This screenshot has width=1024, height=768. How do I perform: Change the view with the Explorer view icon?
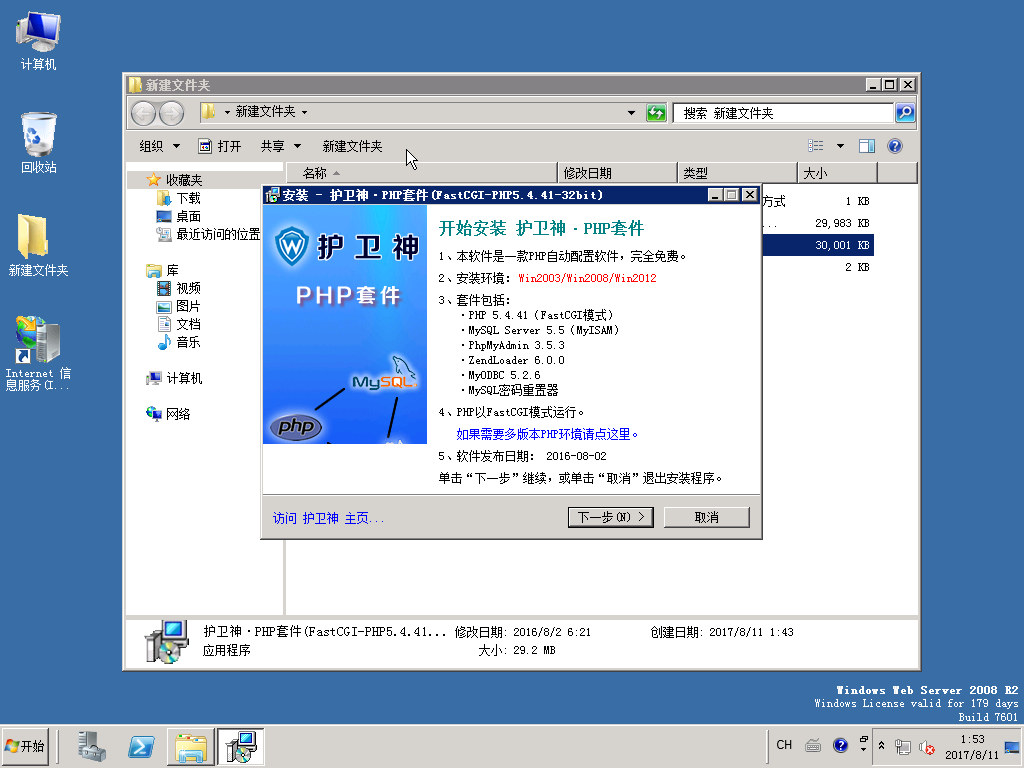point(816,146)
